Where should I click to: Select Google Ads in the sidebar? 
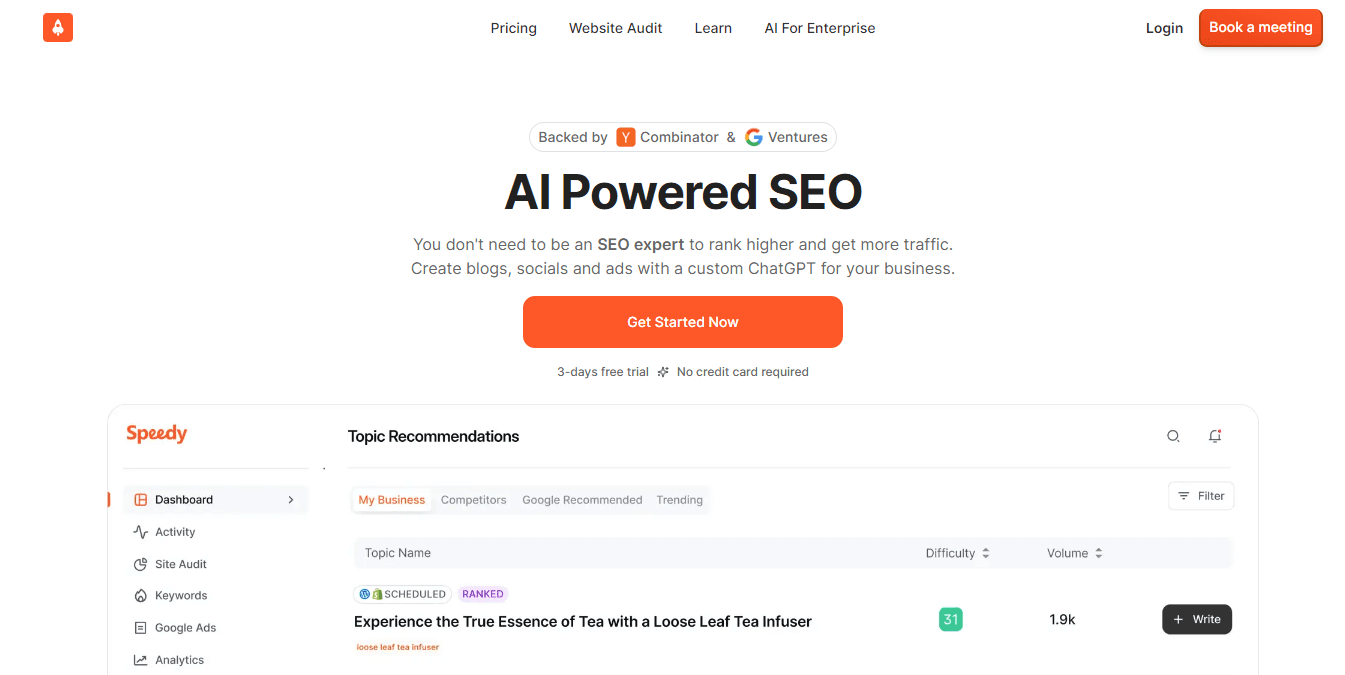pyautogui.click(x=185, y=628)
